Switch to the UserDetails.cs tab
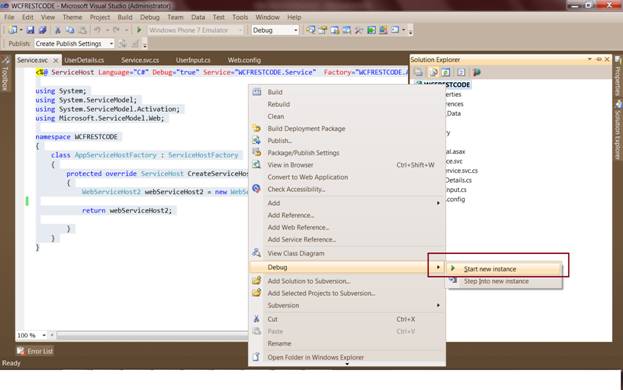623x390 pixels. (84, 60)
